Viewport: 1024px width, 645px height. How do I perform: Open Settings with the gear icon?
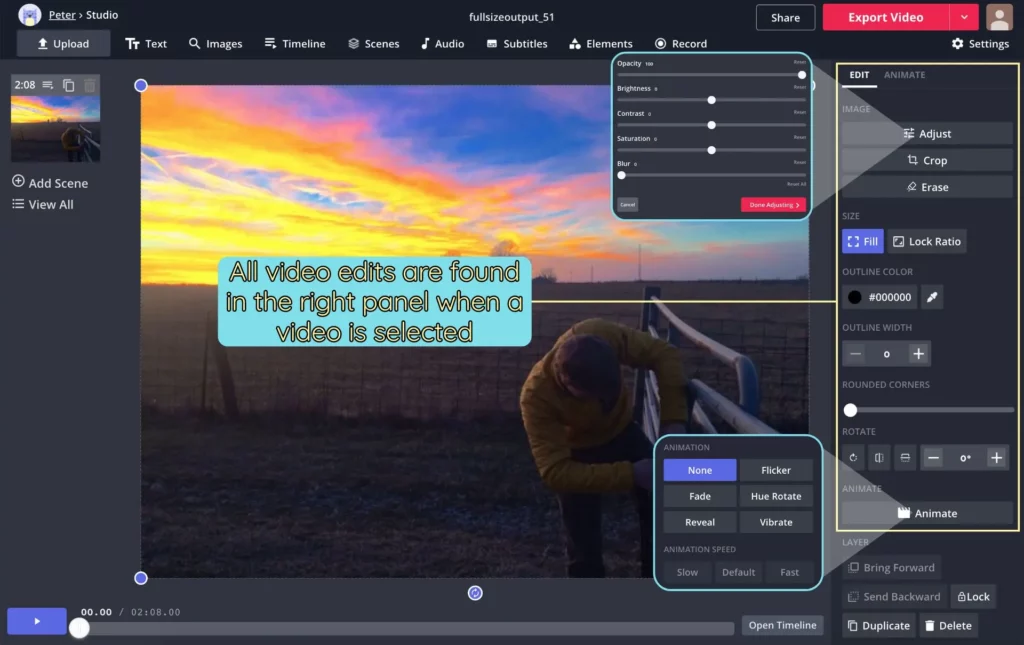click(980, 44)
